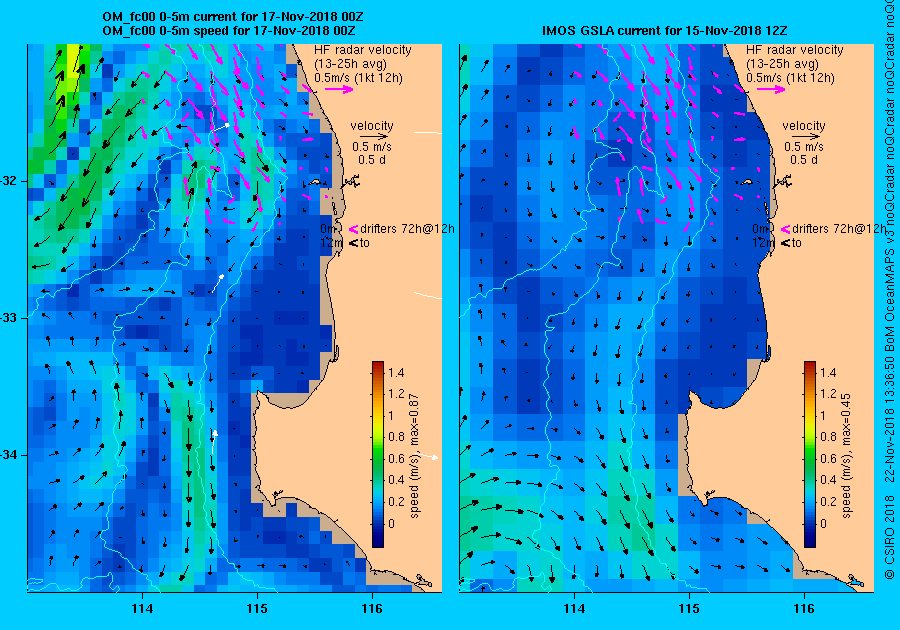The width and height of the screenshot is (900, 630).
Task: Click longitude label '114' under the GSLA map
Action: point(574,608)
